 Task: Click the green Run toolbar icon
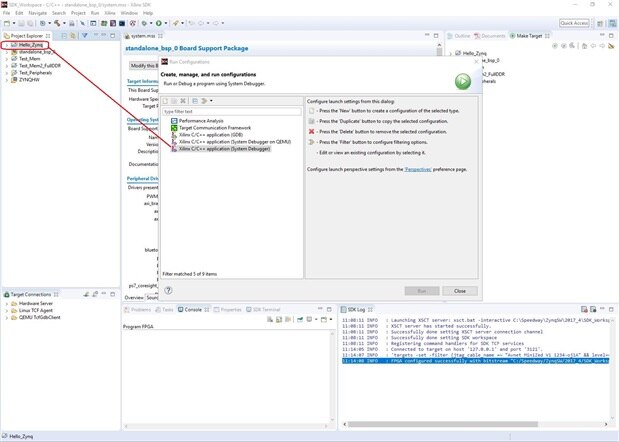159,22
